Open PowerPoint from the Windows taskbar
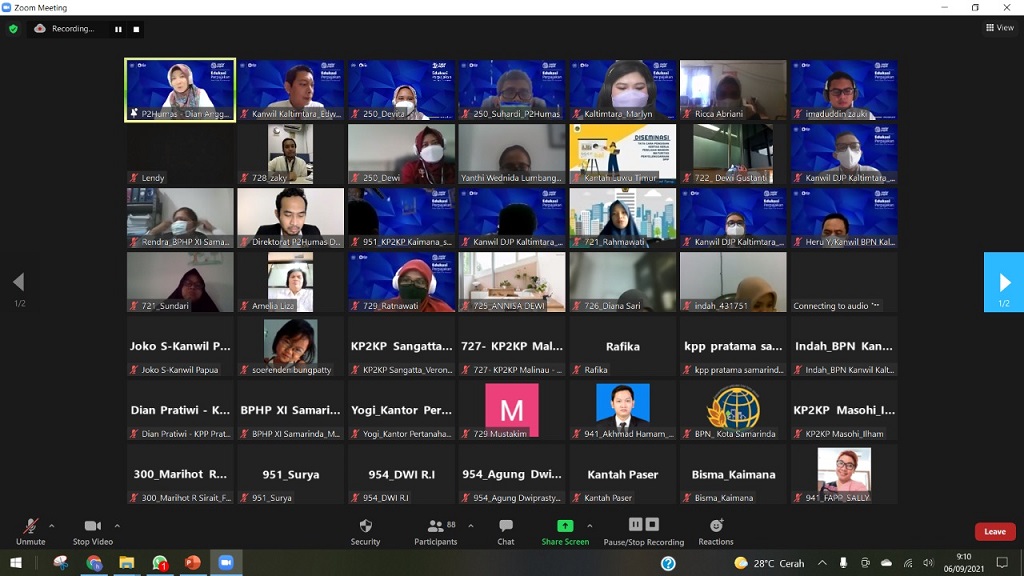The width and height of the screenshot is (1024, 576). [x=192, y=563]
